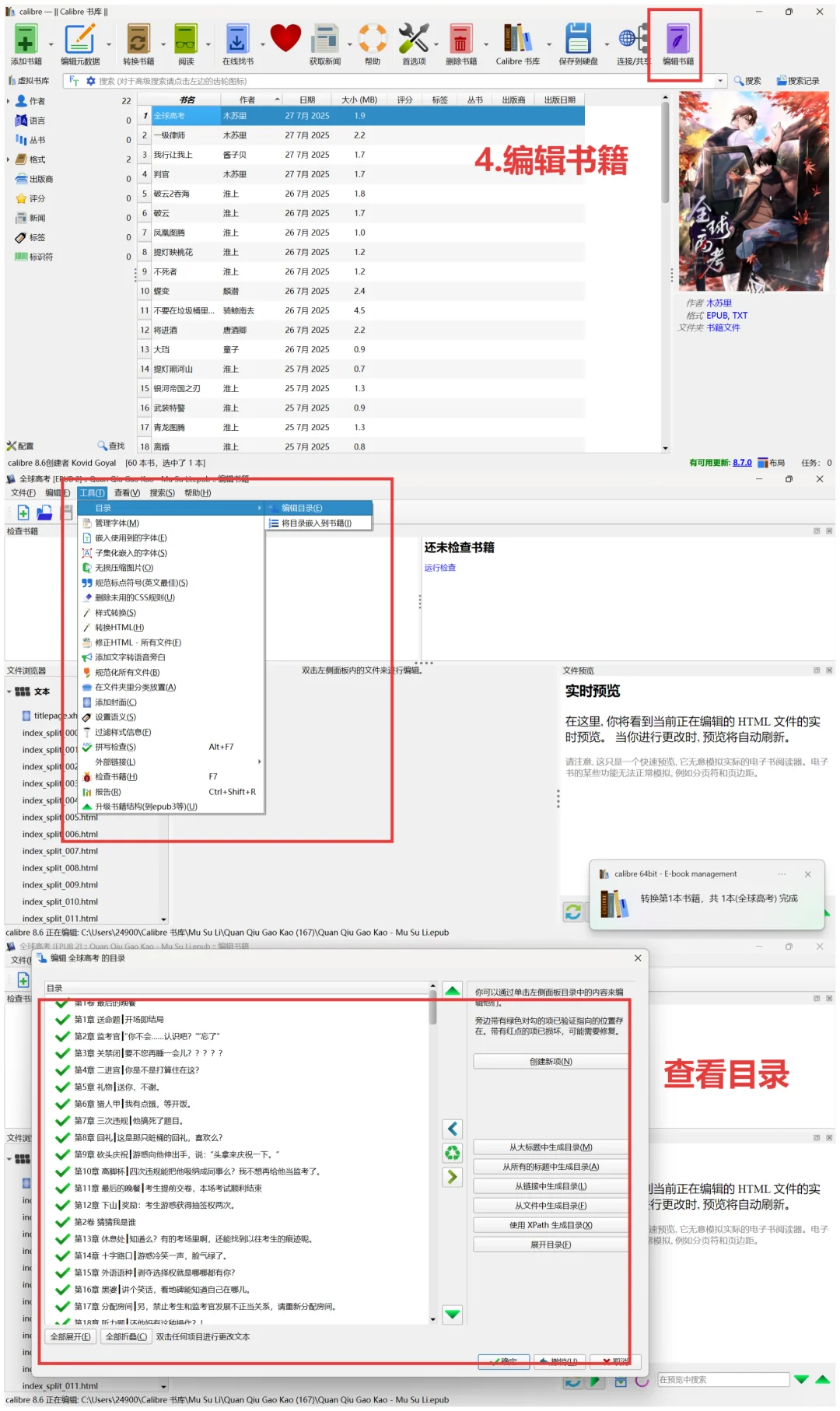Screen dimensions: 840x1411
Task: Click the indent right-arrow in TOC dialog
Action: coord(453,1177)
